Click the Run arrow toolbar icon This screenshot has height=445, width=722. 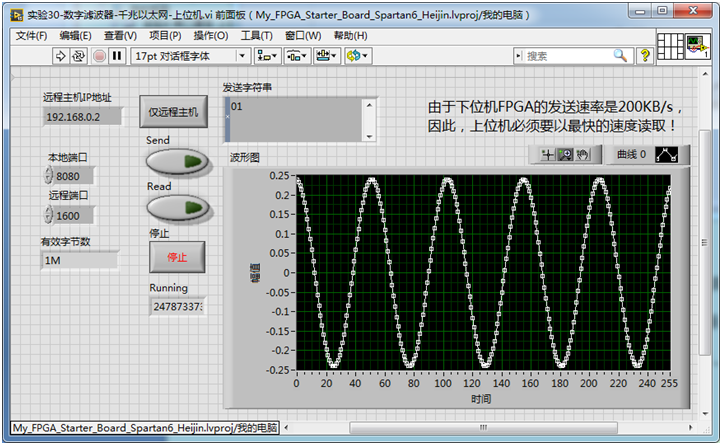click(60, 56)
